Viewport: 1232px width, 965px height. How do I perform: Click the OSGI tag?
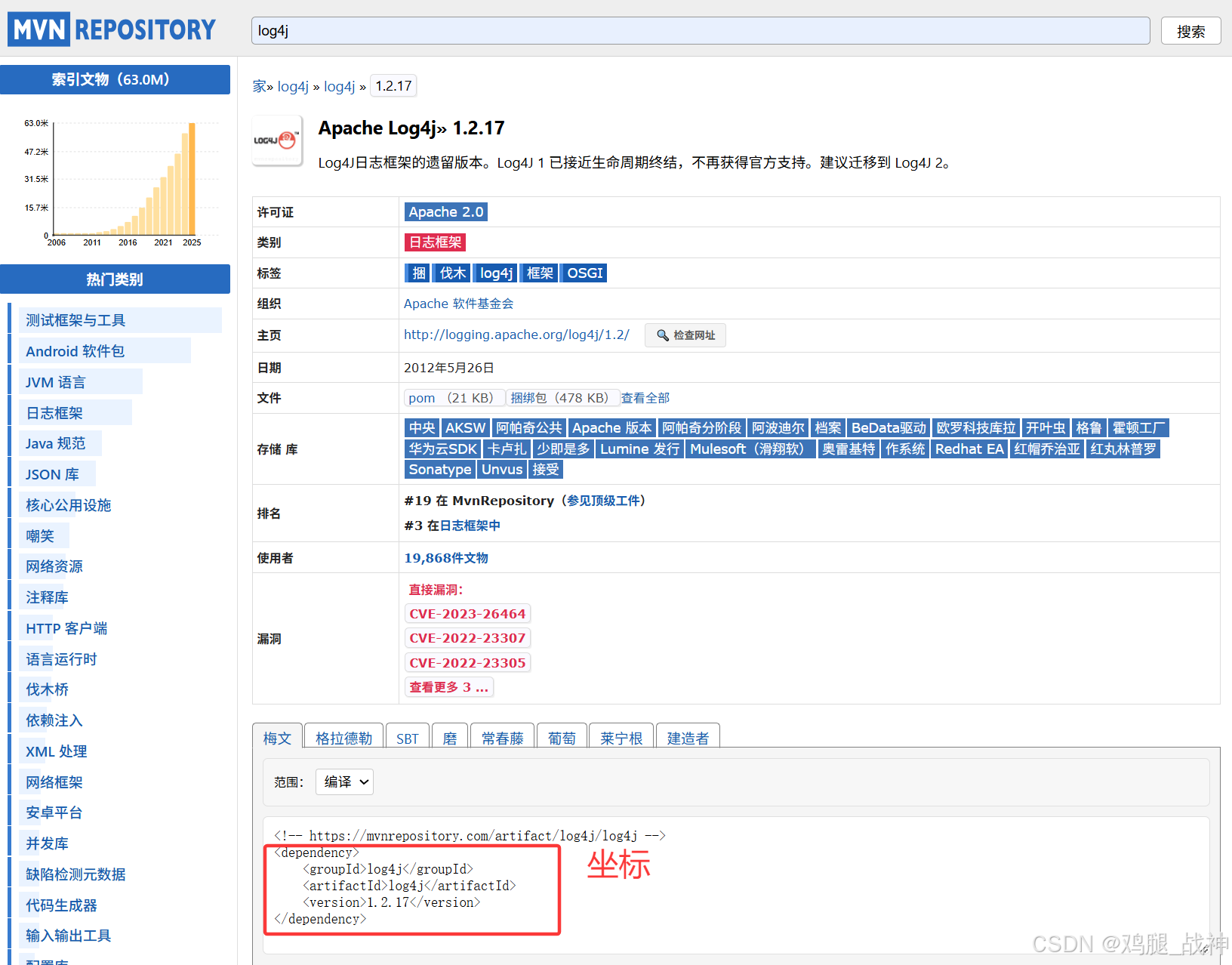[x=585, y=273]
